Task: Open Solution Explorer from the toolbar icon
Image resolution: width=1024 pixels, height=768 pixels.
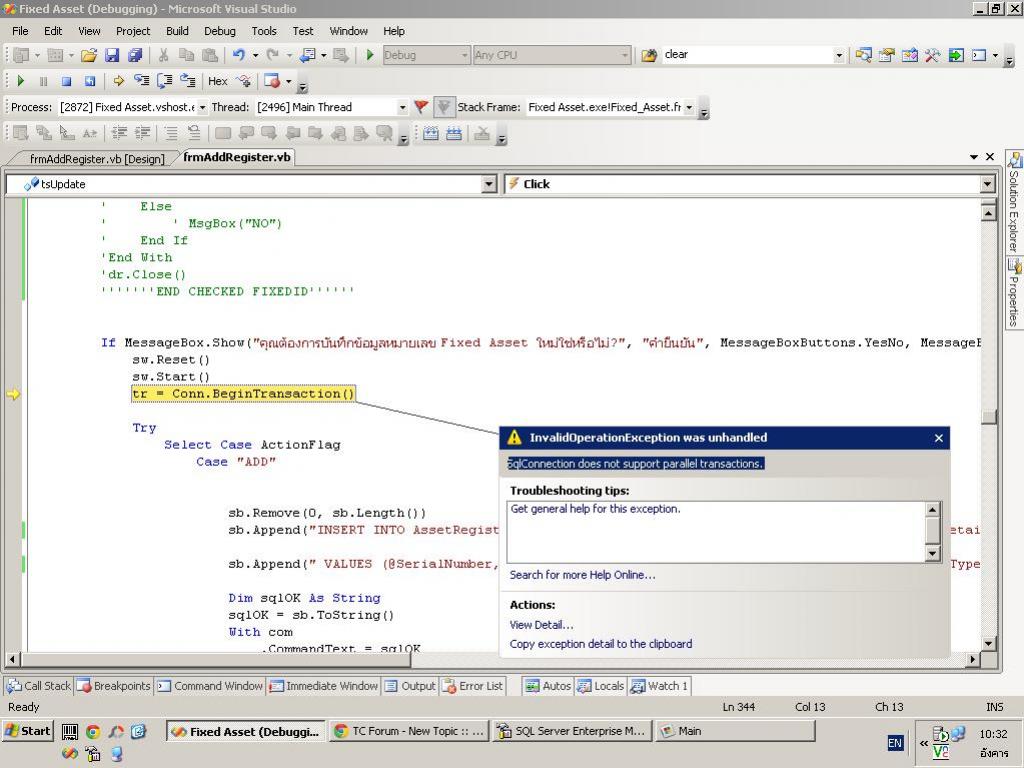Action: [x=863, y=56]
